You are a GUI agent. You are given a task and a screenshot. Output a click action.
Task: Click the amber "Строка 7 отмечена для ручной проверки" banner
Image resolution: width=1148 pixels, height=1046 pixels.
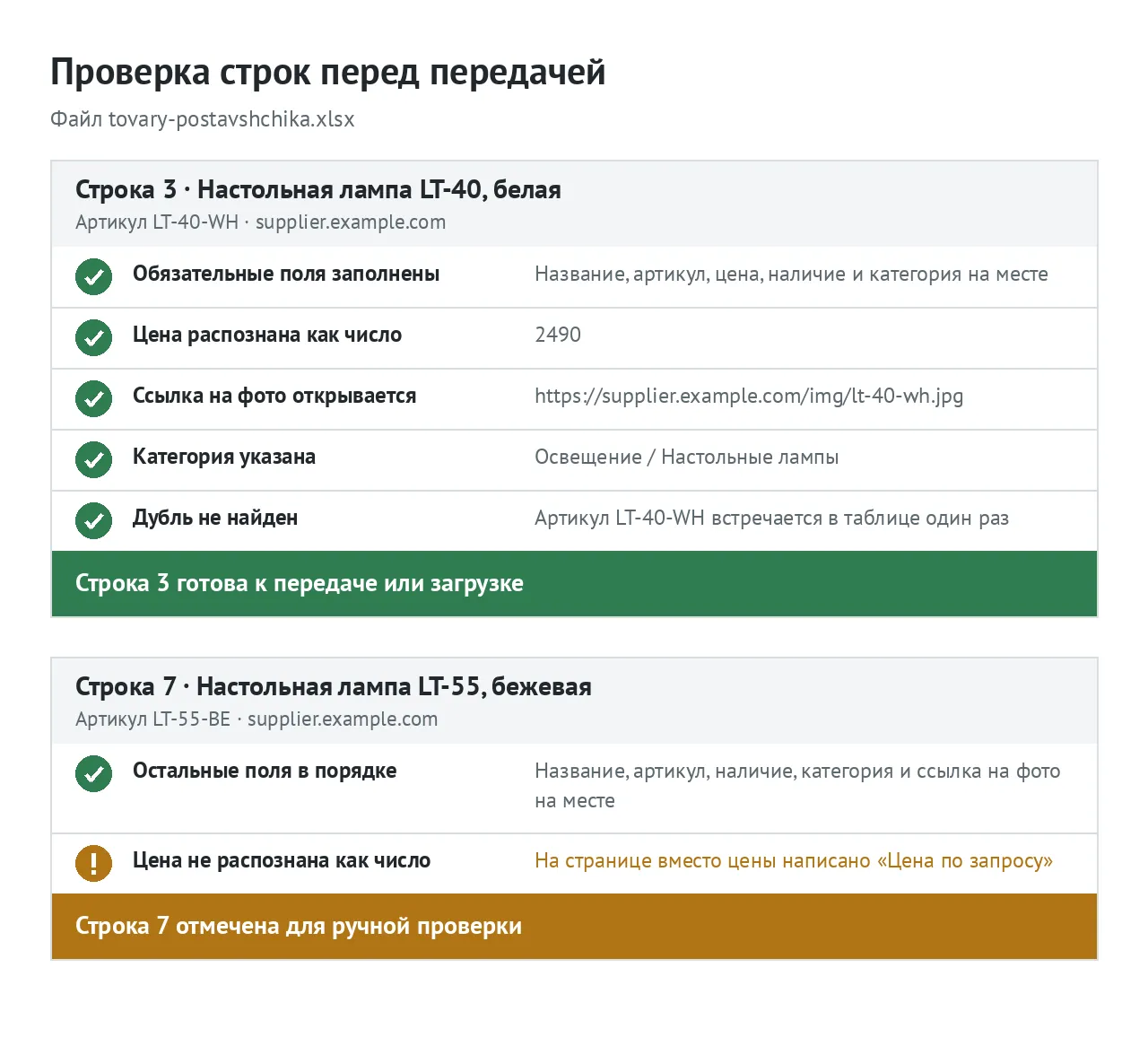(574, 927)
